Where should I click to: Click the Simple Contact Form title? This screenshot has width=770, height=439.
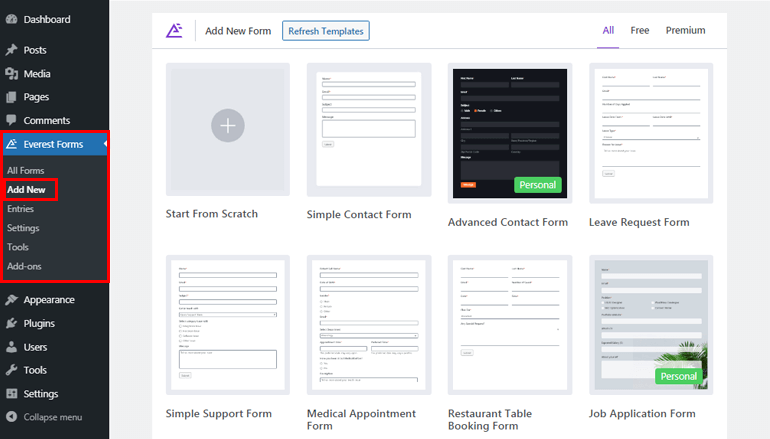pyautogui.click(x=359, y=214)
